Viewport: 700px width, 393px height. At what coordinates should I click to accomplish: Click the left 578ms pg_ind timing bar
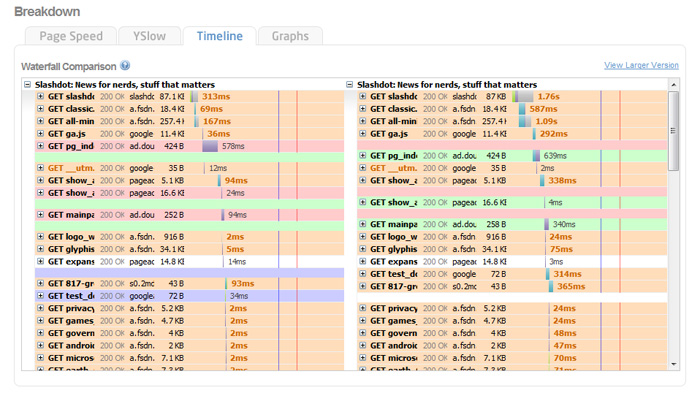[x=210, y=146]
